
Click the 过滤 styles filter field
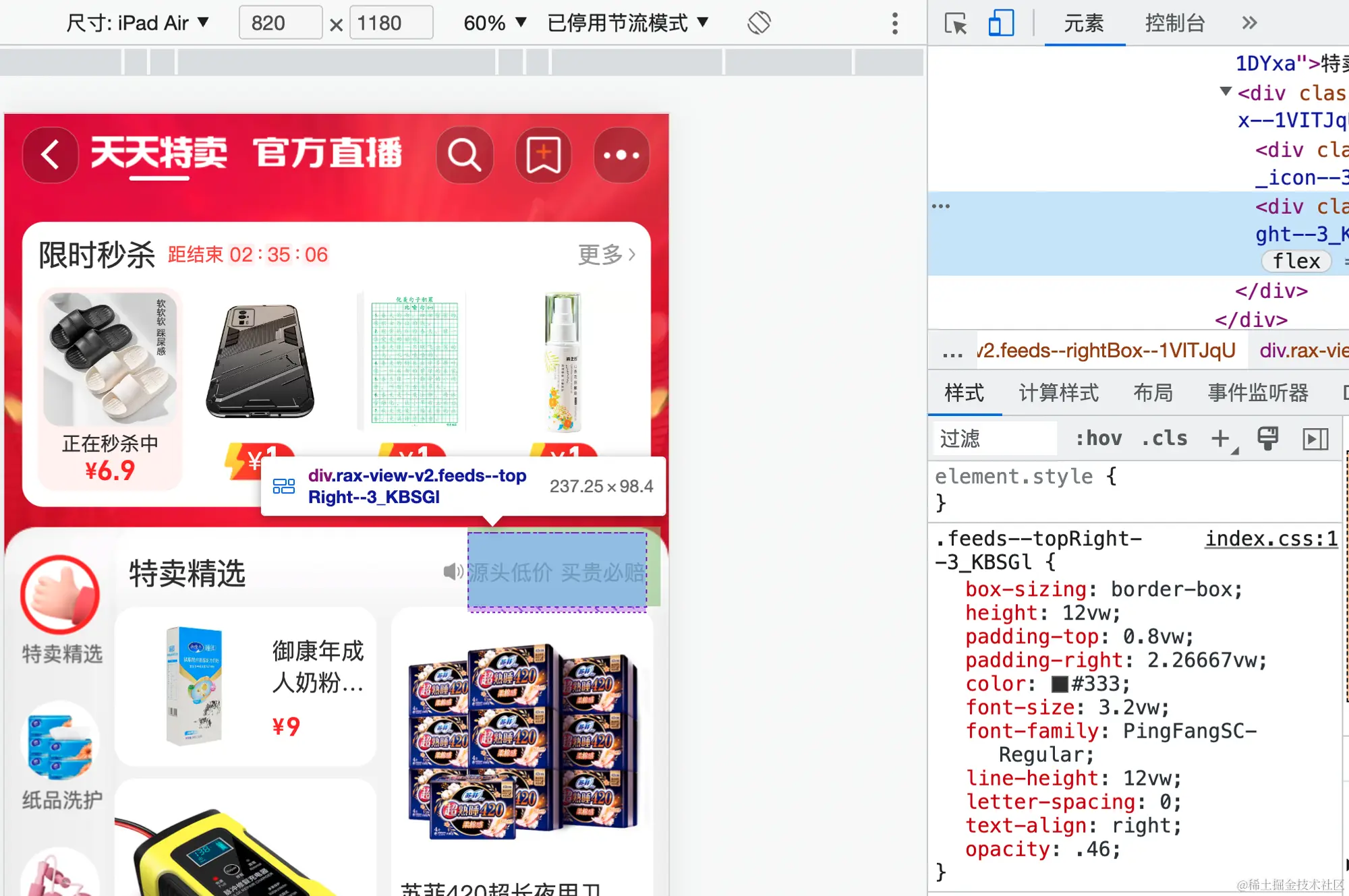point(995,439)
